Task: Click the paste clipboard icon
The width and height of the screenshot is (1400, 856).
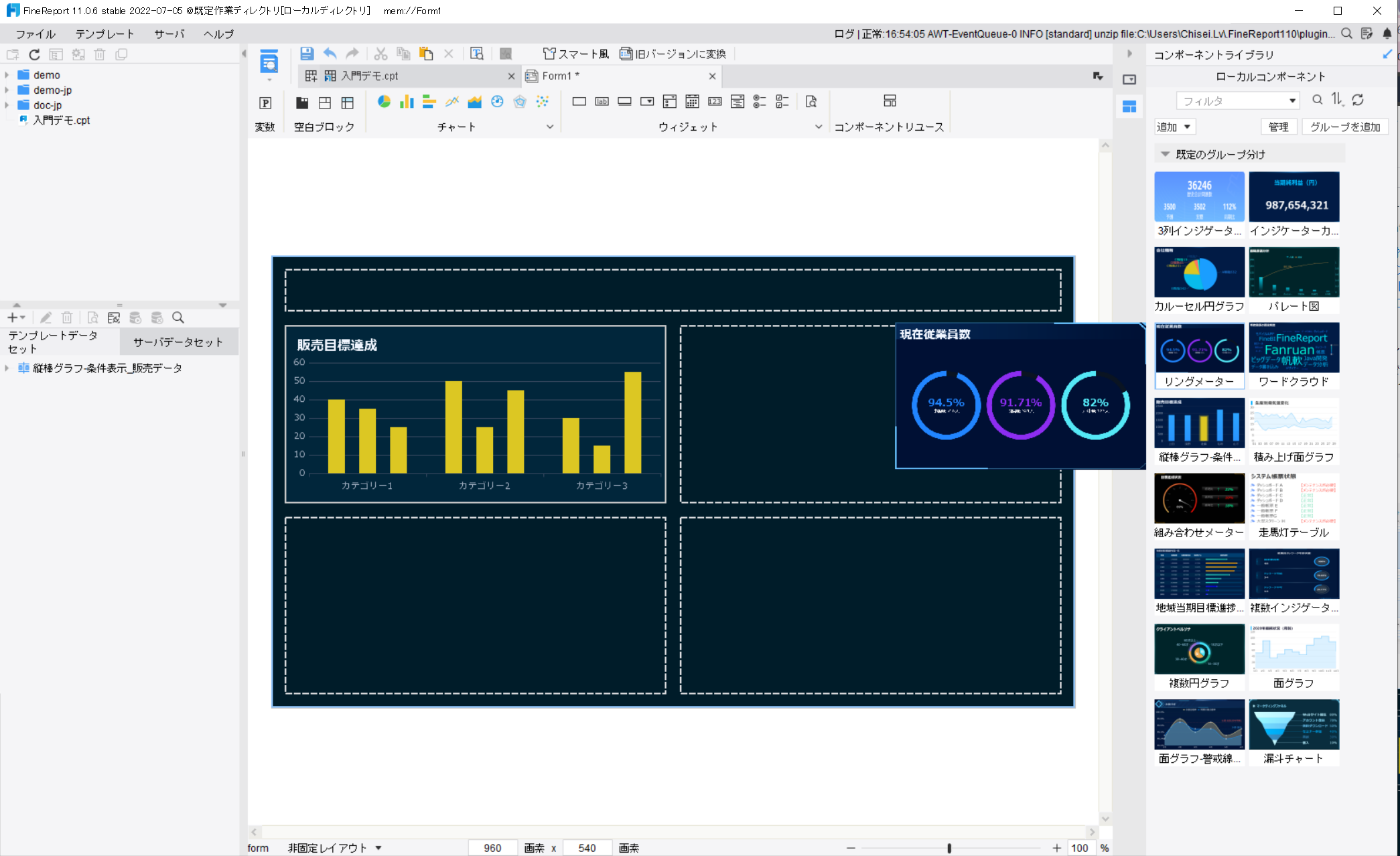Action: click(x=426, y=54)
